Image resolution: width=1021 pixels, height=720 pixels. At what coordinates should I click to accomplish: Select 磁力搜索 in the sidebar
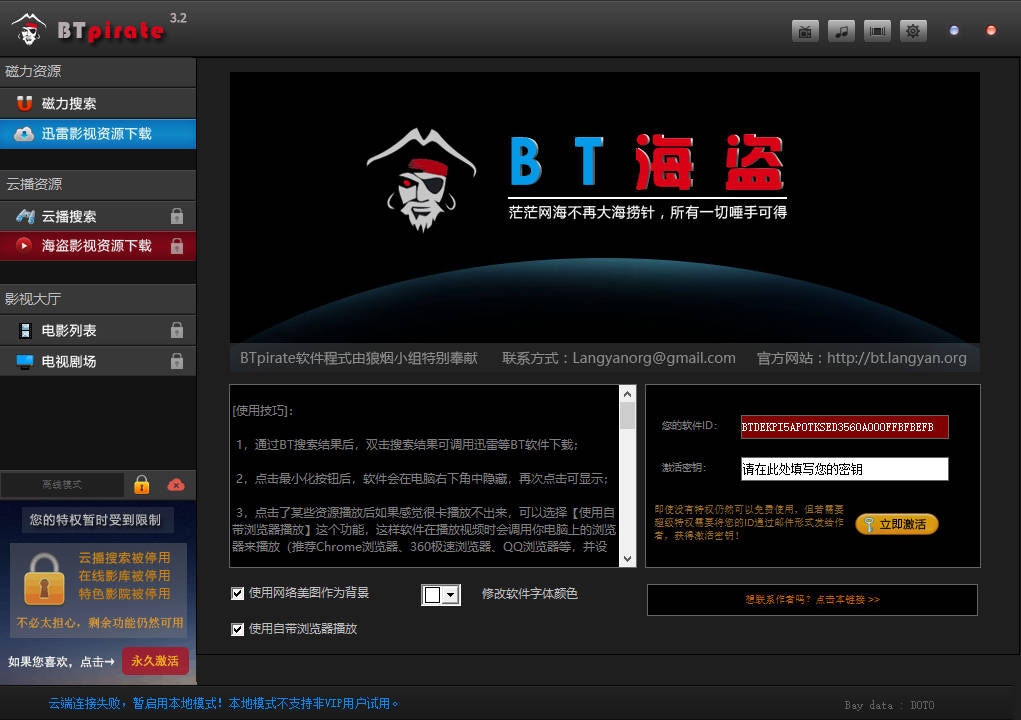pyautogui.click(x=97, y=104)
